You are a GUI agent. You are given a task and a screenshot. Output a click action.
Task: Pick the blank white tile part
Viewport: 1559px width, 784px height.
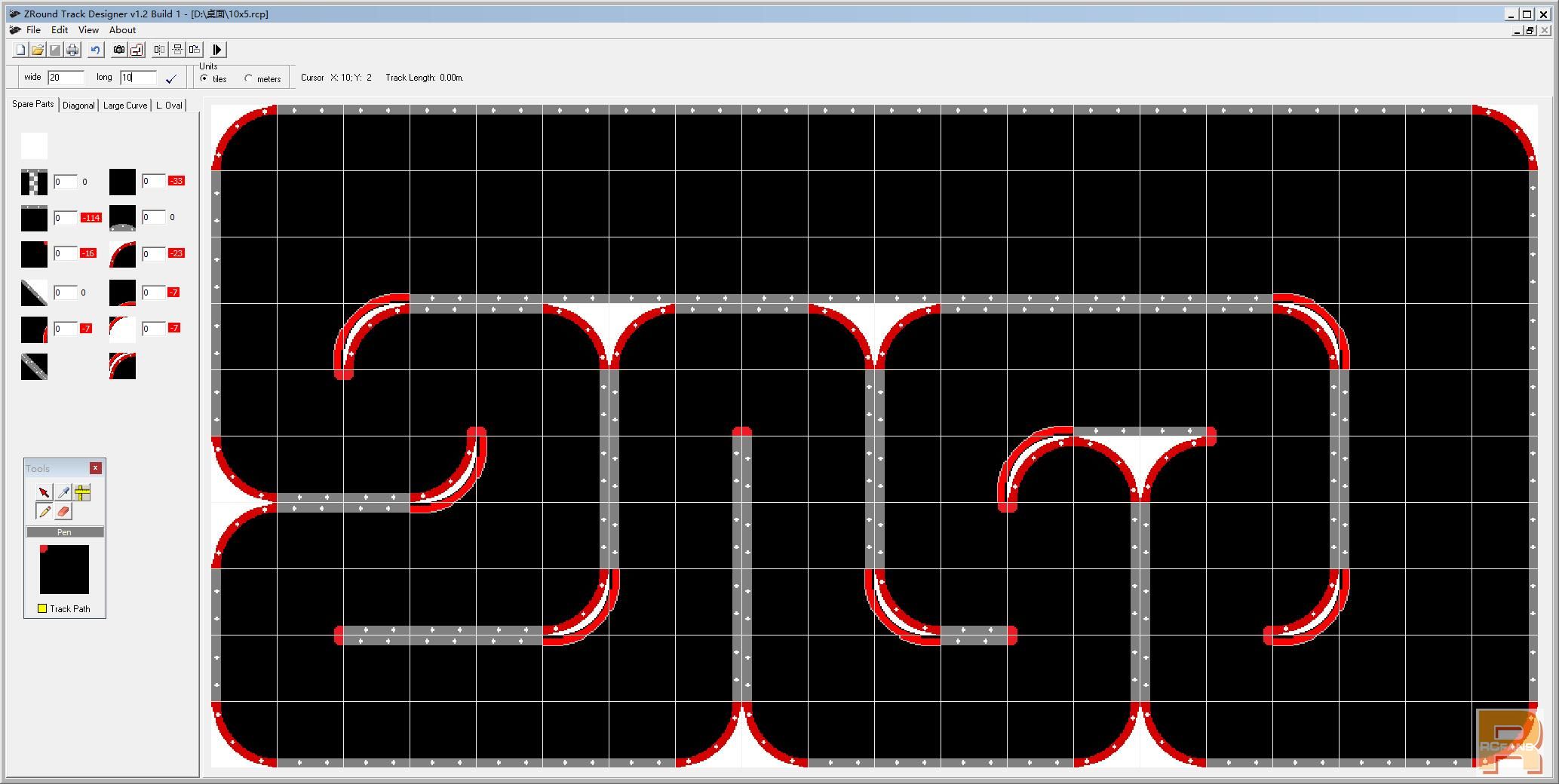[34, 145]
